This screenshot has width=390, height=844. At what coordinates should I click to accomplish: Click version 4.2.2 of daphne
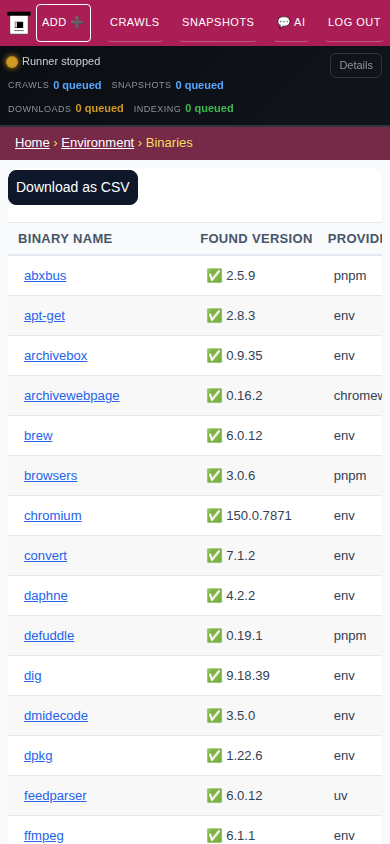pyautogui.click(x=240, y=596)
